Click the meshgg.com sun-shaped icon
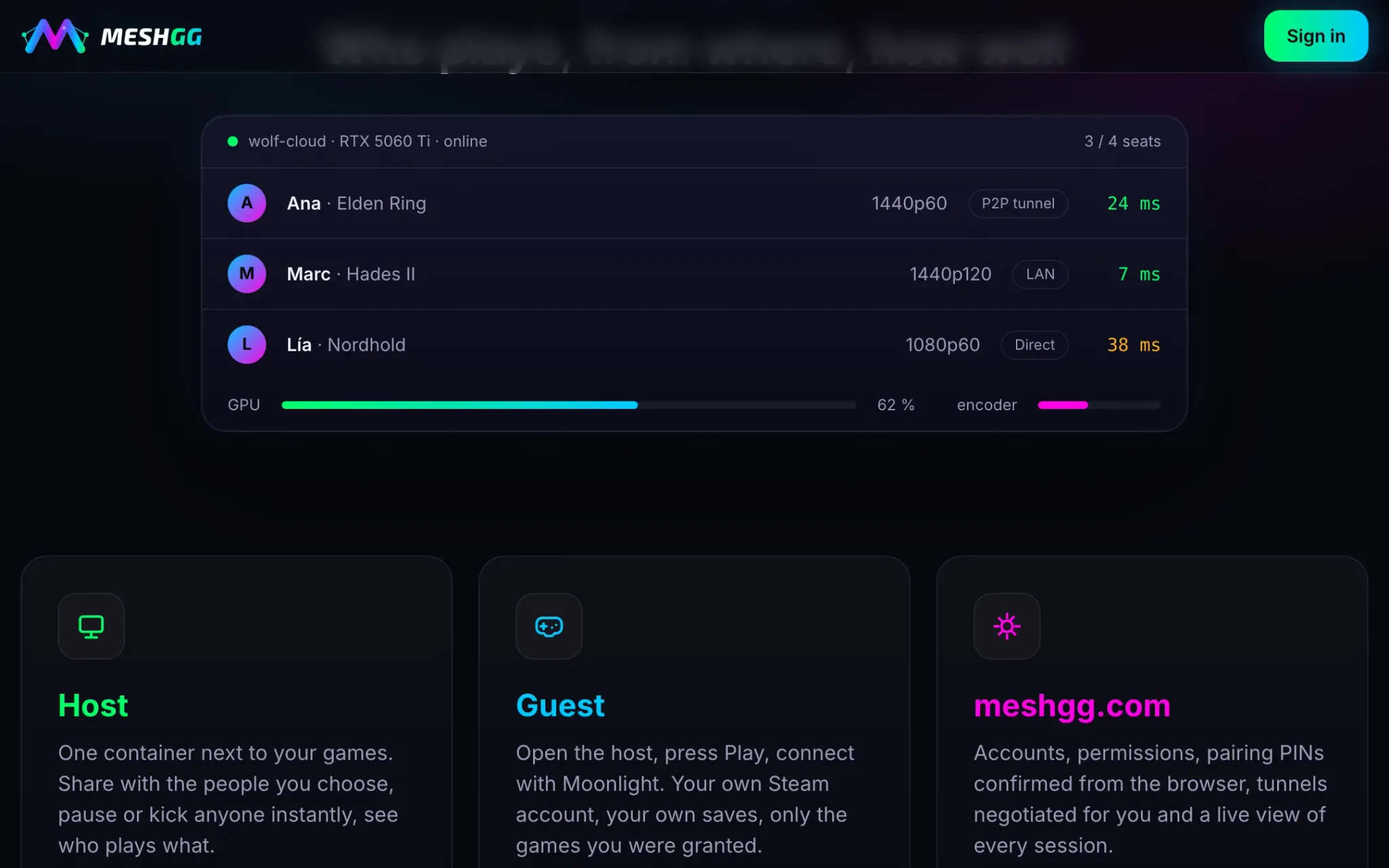This screenshot has width=1389, height=868. click(1006, 626)
